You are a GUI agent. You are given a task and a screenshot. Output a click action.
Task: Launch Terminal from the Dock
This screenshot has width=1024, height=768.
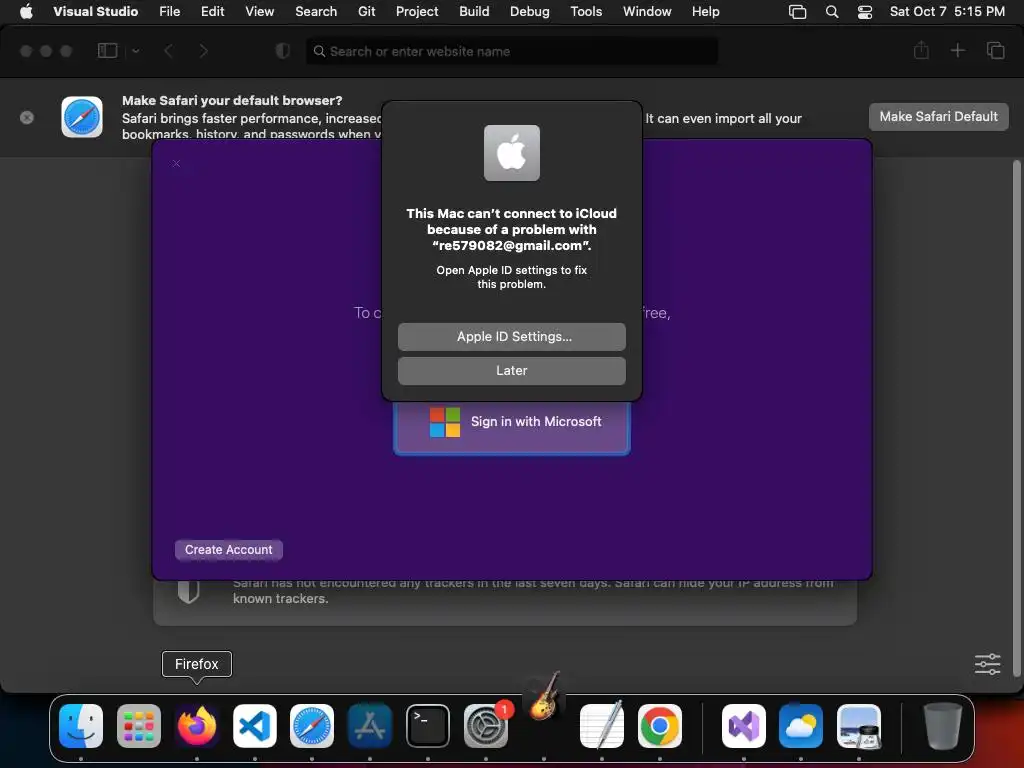coord(428,726)
